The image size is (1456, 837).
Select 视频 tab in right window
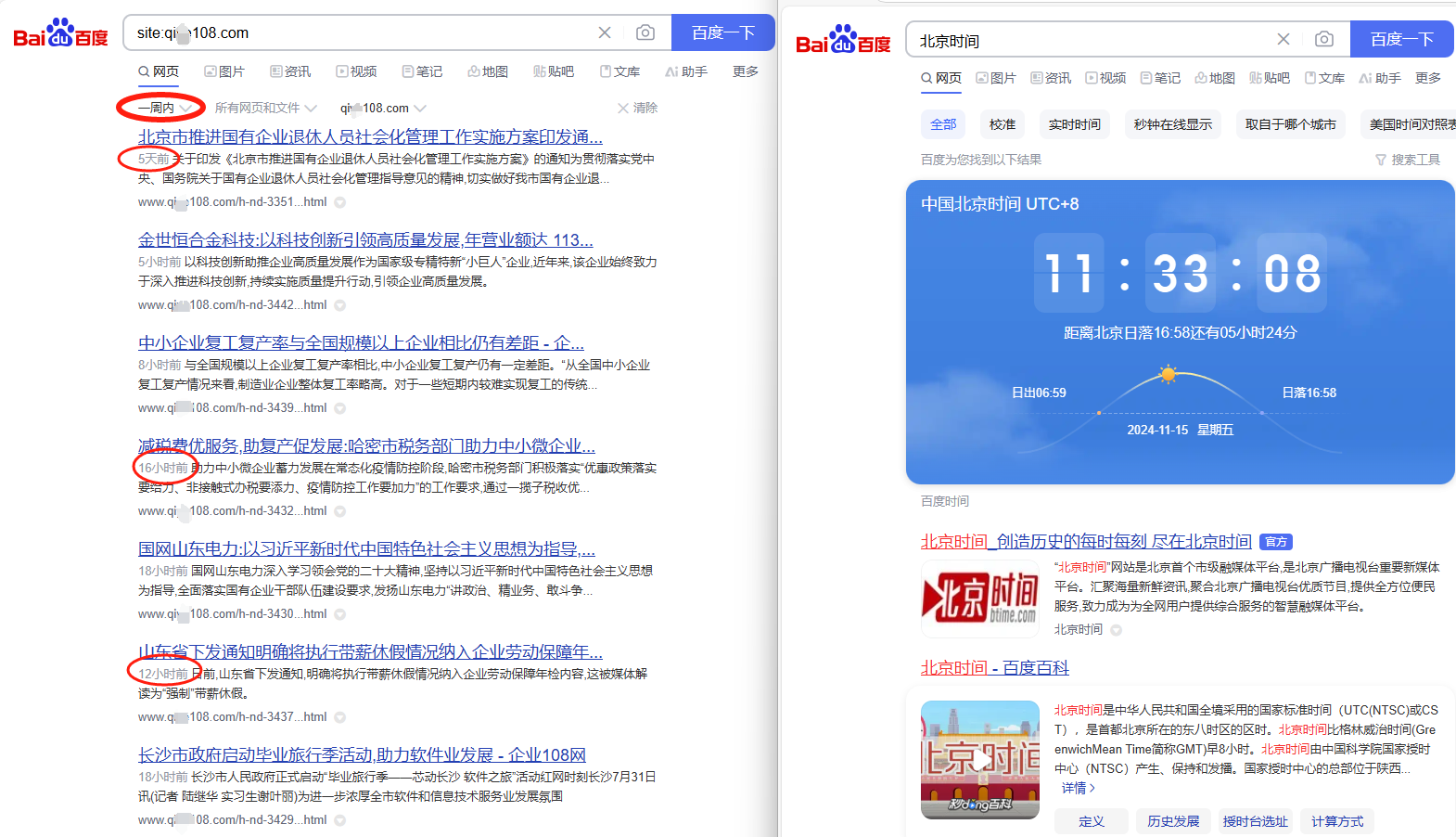1105,78
